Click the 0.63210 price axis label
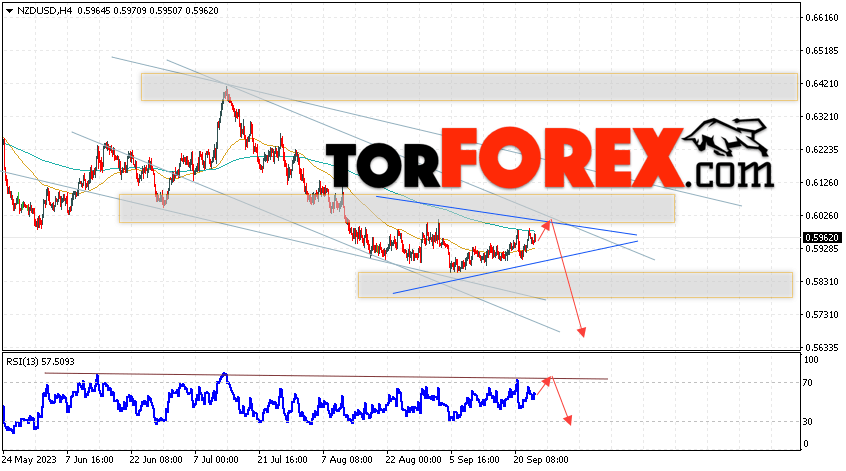This screenshot has width=846, height=471. [822, 117]
